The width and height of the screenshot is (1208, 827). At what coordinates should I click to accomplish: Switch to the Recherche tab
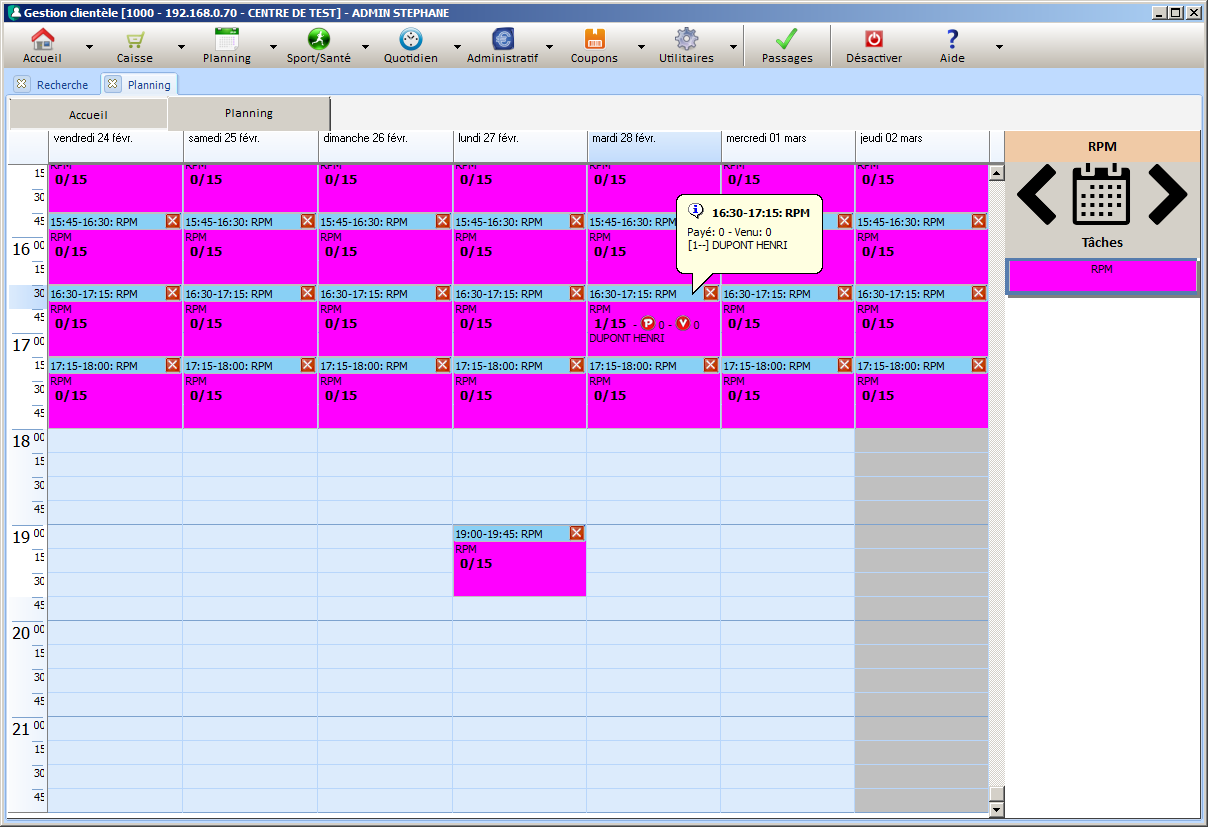[62, 85]
